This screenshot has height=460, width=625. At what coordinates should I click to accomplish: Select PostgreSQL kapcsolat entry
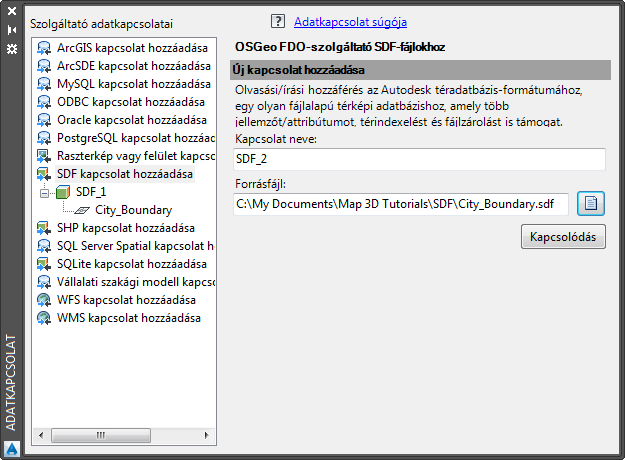(136, 138)
